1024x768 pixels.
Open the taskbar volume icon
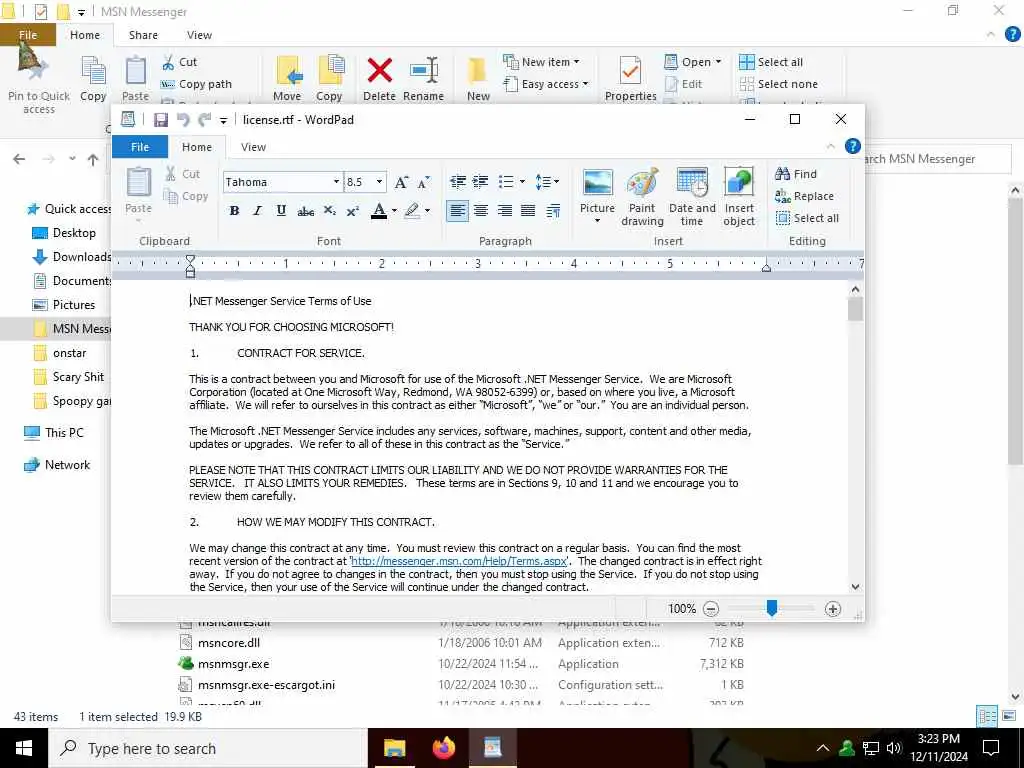(893, 748)
